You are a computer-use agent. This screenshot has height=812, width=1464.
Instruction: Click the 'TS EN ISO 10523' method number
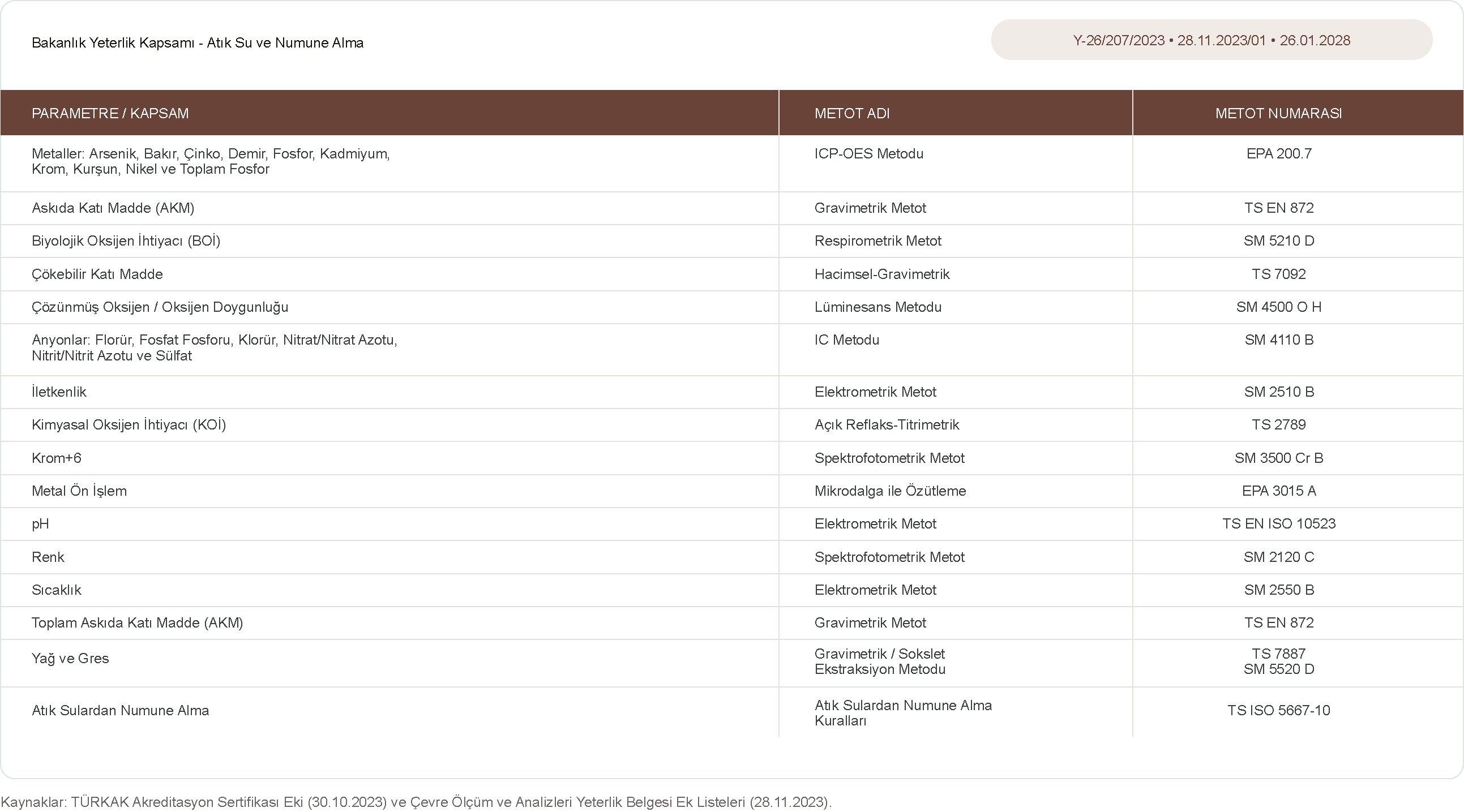1279,524
